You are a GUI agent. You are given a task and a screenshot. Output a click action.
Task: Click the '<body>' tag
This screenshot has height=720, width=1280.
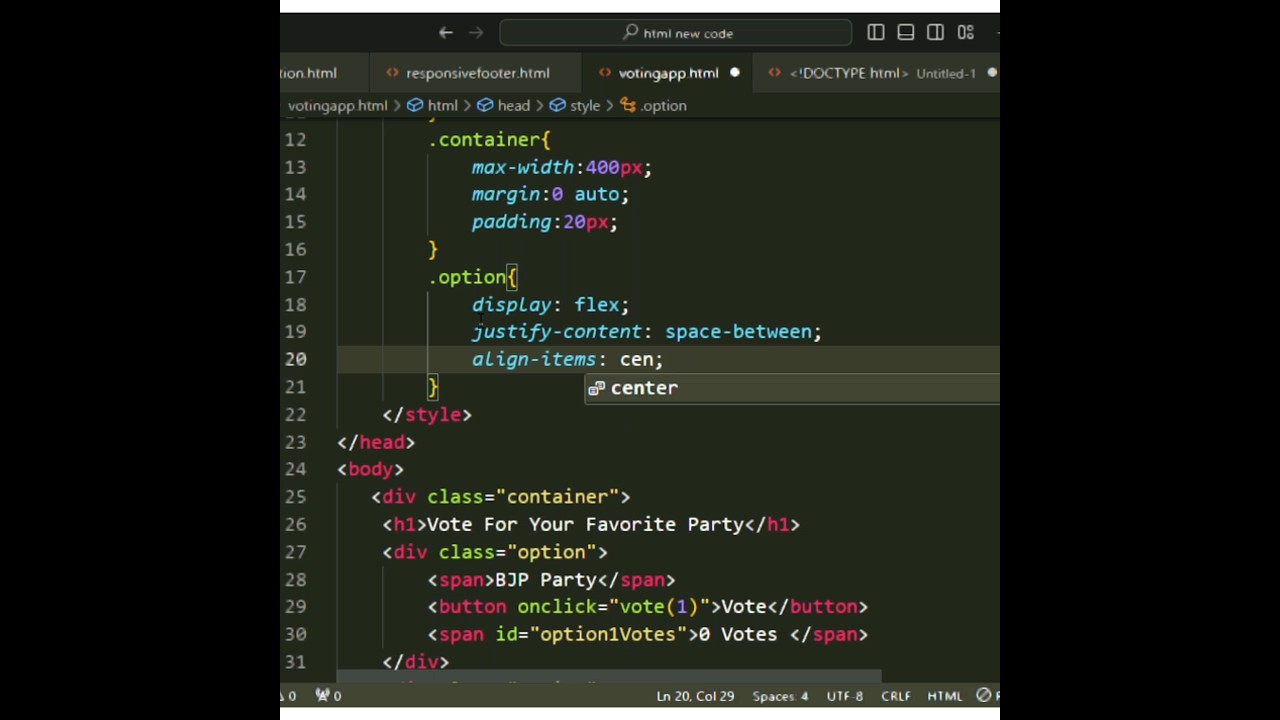[370, 469]
